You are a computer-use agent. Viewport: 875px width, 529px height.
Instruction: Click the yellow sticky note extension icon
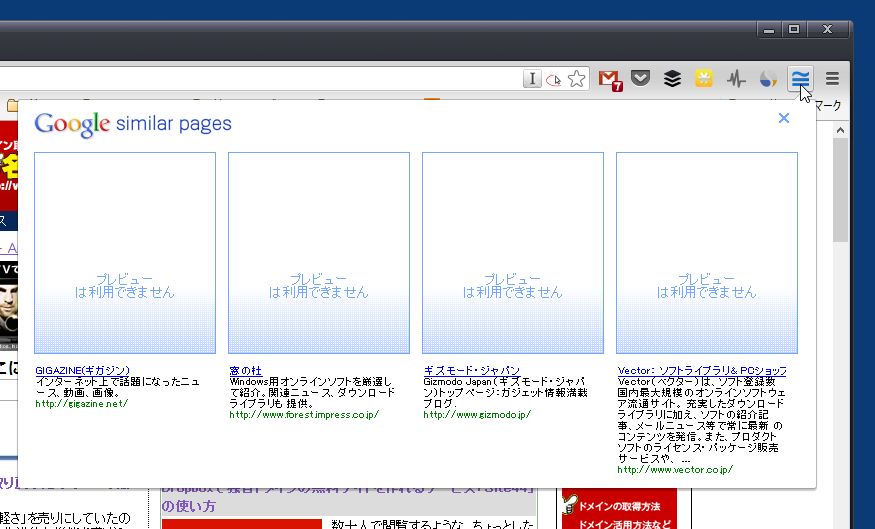pos(704,79)
